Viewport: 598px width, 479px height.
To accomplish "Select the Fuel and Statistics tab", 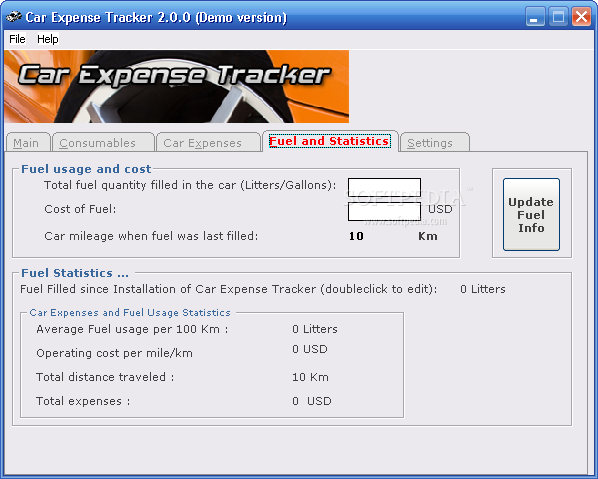I will 330,141.
